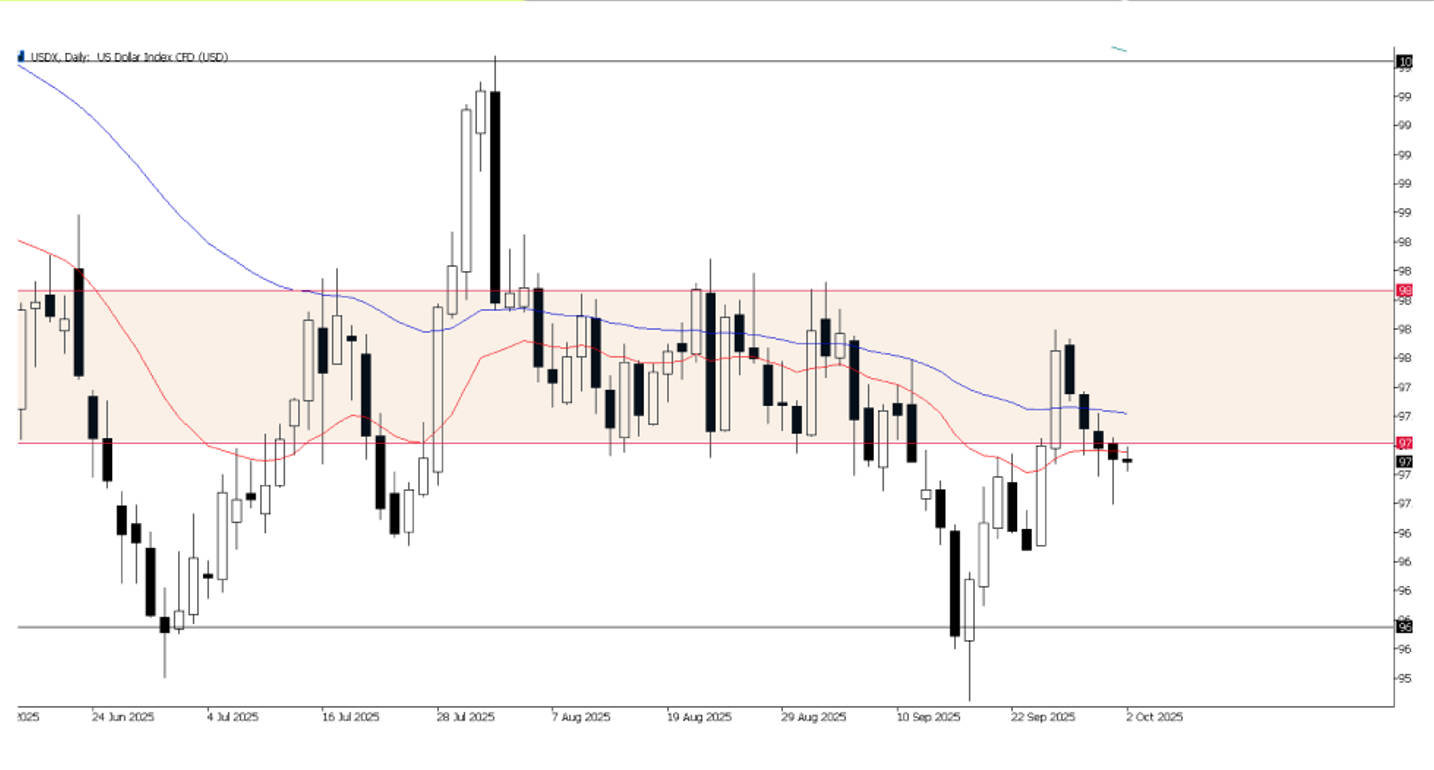Click the topmost price label on the scale
The height and width of the screenshot is (770, 1434).
[1406, 59]
